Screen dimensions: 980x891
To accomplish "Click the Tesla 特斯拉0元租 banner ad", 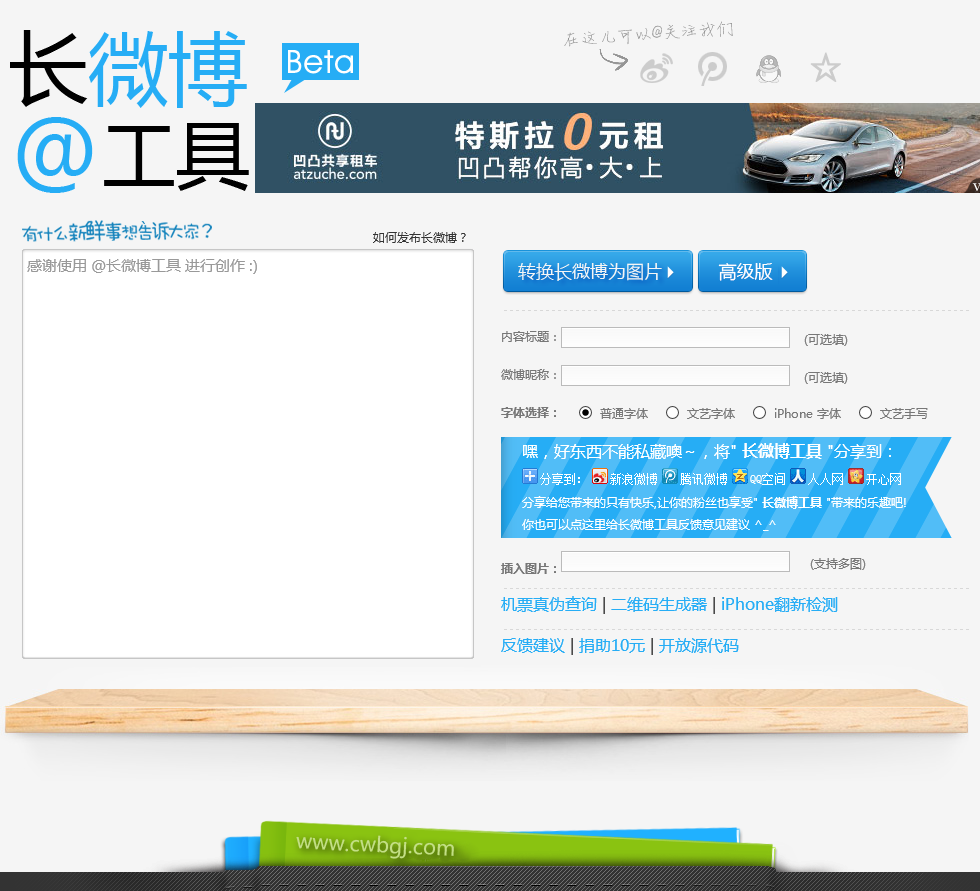I will click(x=618, y=148).
